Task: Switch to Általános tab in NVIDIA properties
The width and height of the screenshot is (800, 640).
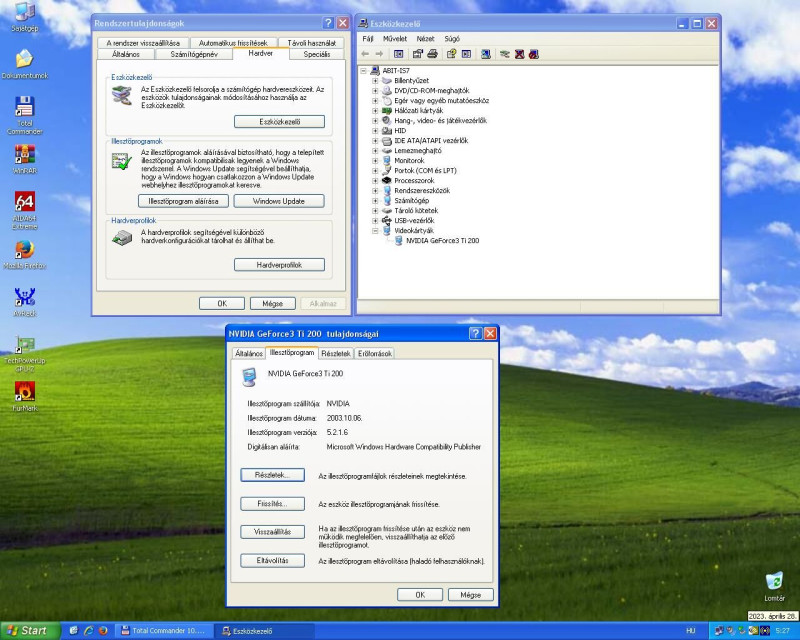Action: tap(249, 353)
